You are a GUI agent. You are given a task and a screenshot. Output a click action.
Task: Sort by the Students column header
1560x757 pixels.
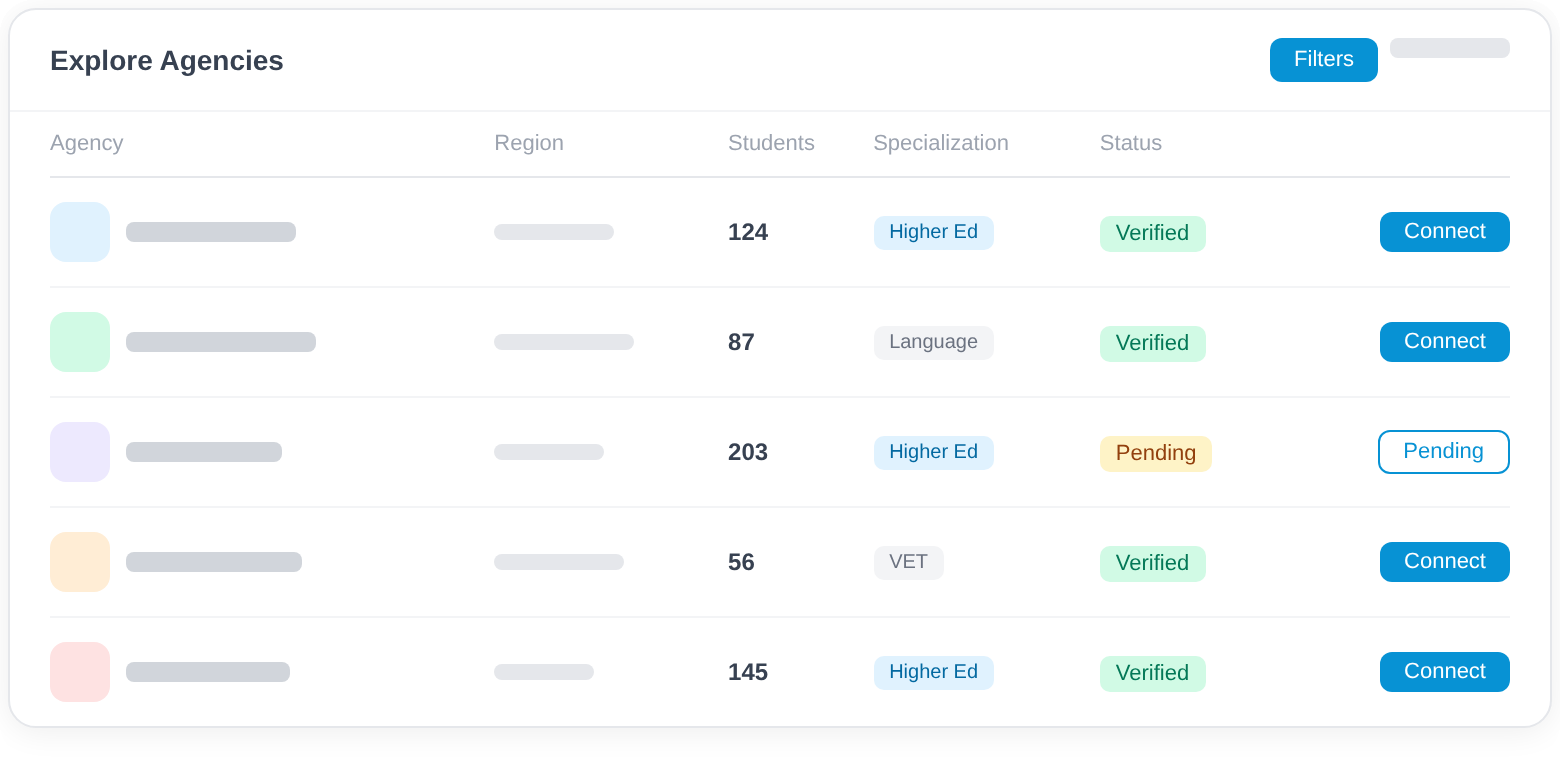pos(771,143)
